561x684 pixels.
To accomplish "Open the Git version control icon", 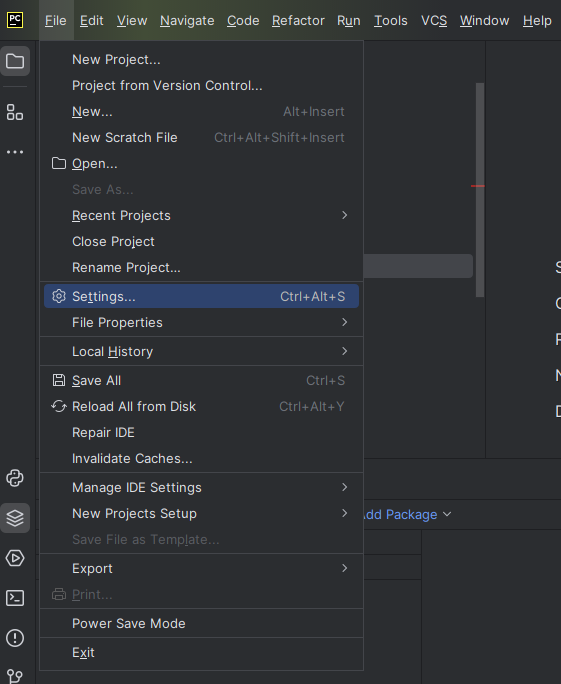I will click(x=15, y=676).
